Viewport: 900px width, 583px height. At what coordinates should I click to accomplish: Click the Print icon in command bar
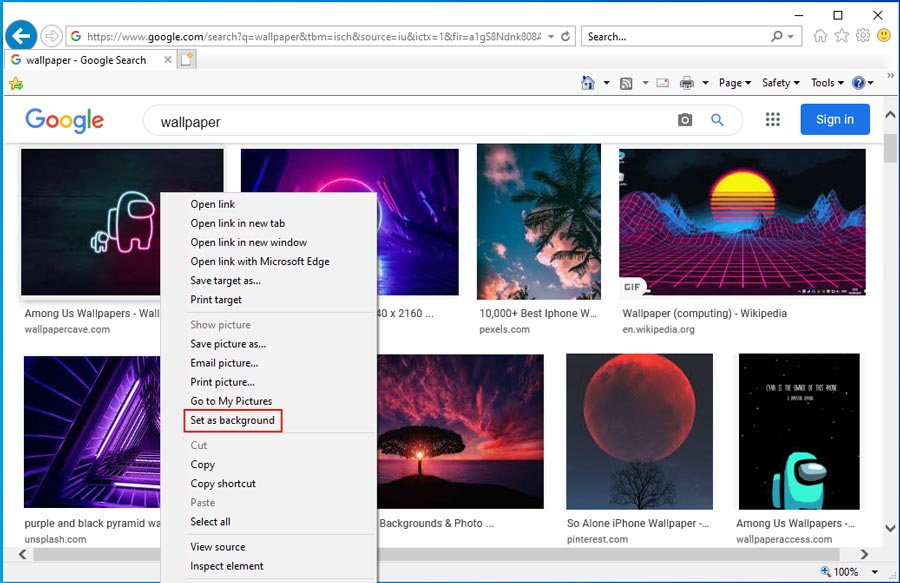tap(686, 83)
